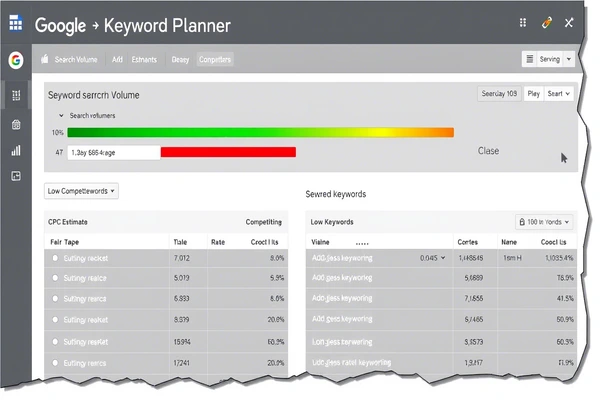Open the Low Competlewords dropdown
Image resolution: width=600 pixels, height=400 pixels.
coord(81,191)
